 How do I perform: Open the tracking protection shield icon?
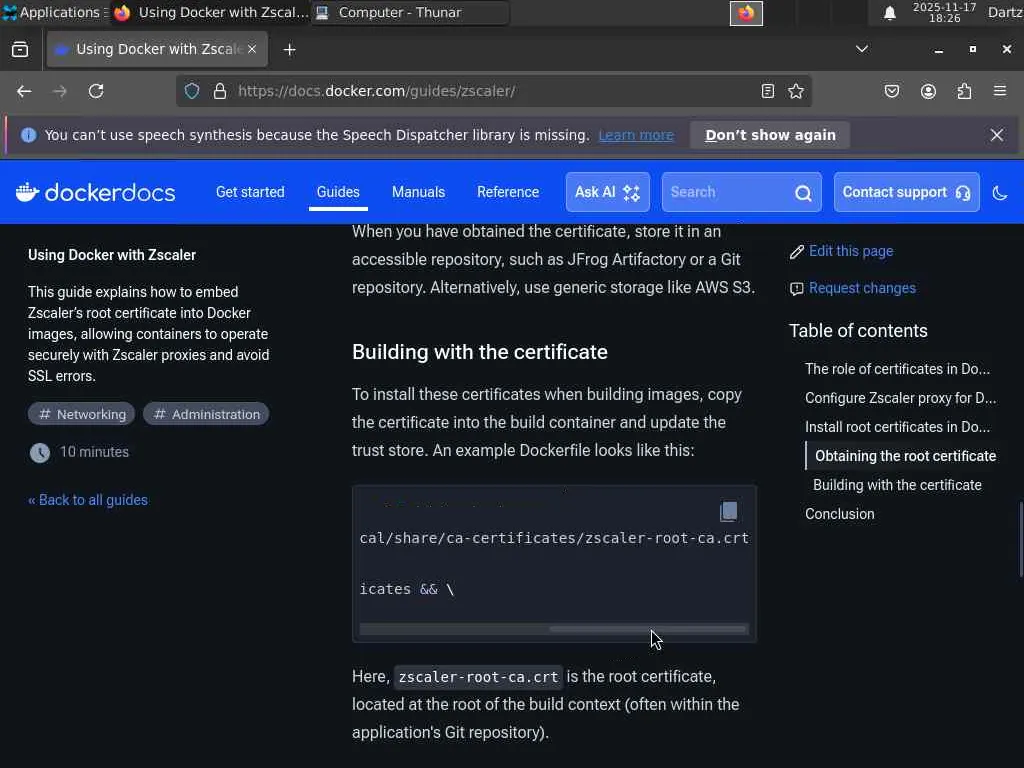click(191, 91)
